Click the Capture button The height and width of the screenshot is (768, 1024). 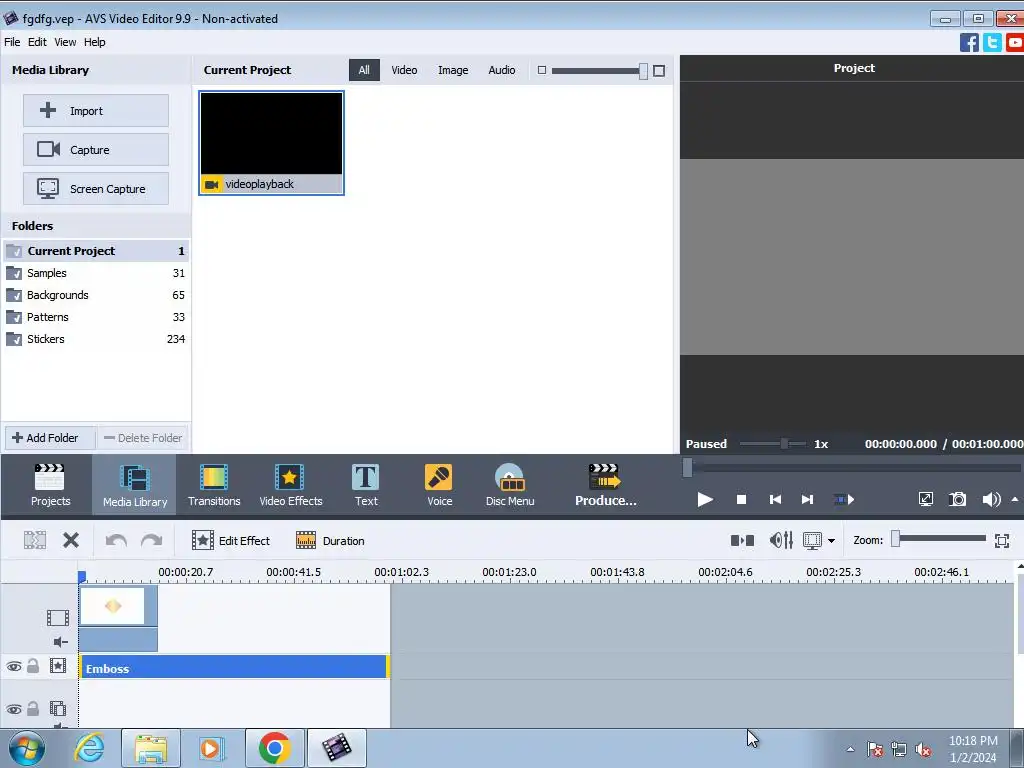pyautogui.click(x=96, y=150)
